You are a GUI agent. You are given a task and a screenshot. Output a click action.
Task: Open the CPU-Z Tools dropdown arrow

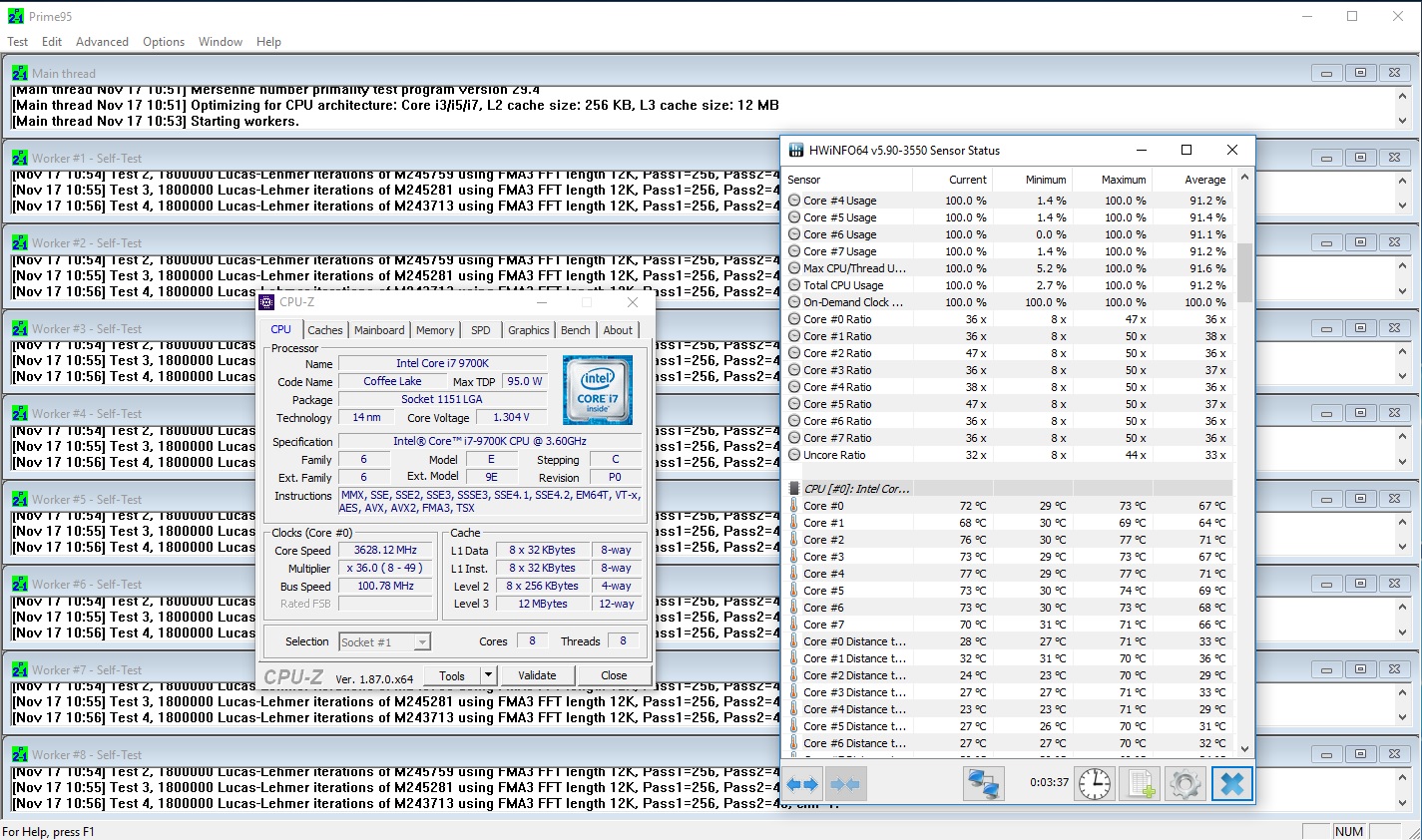click(488, 675)
